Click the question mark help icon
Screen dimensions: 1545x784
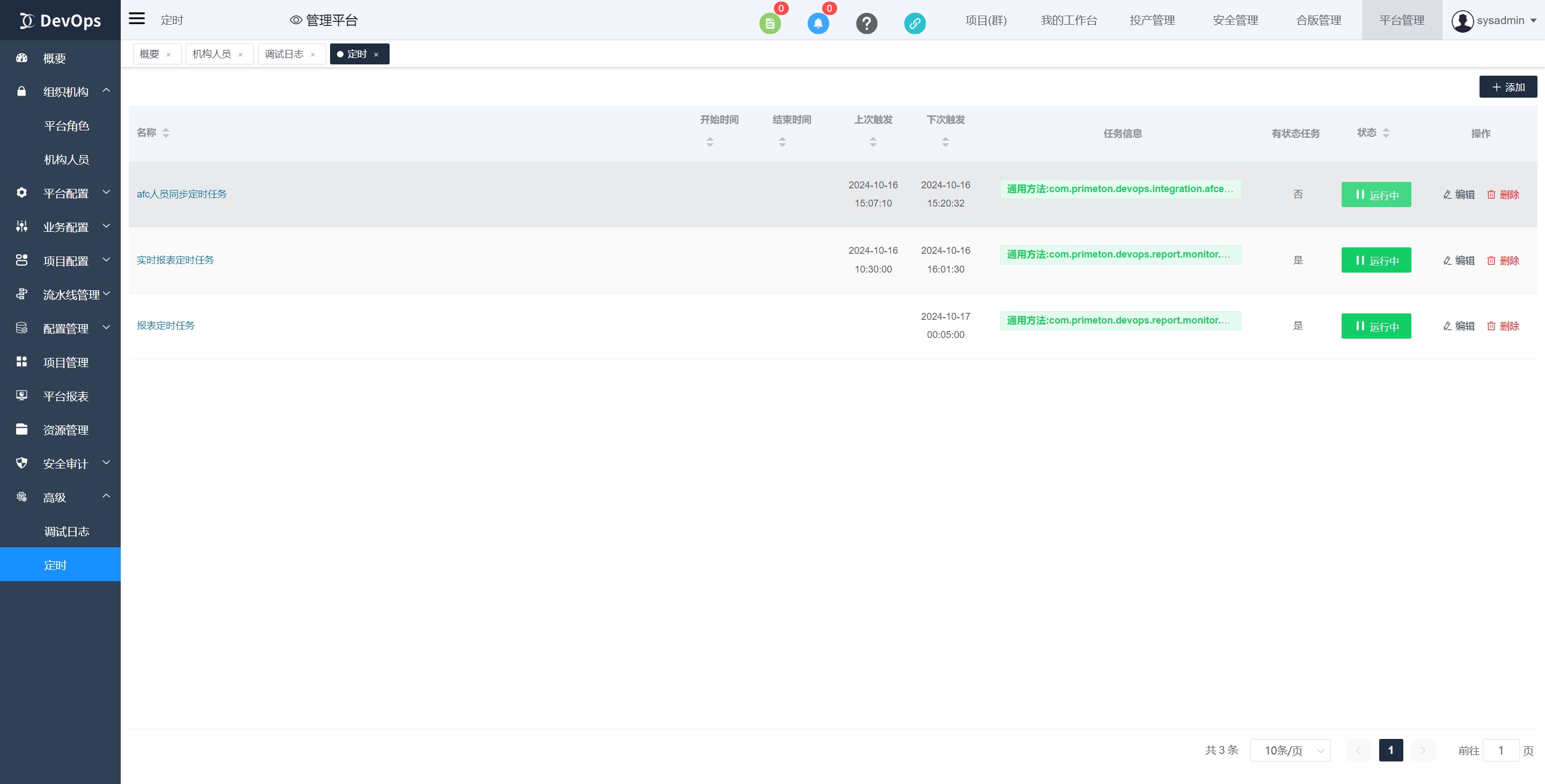point(866,24)
